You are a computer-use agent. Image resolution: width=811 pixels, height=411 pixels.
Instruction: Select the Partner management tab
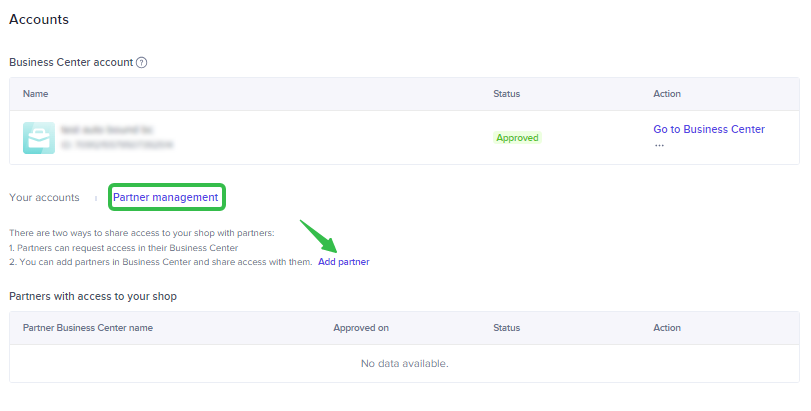(x=165, y=197)
